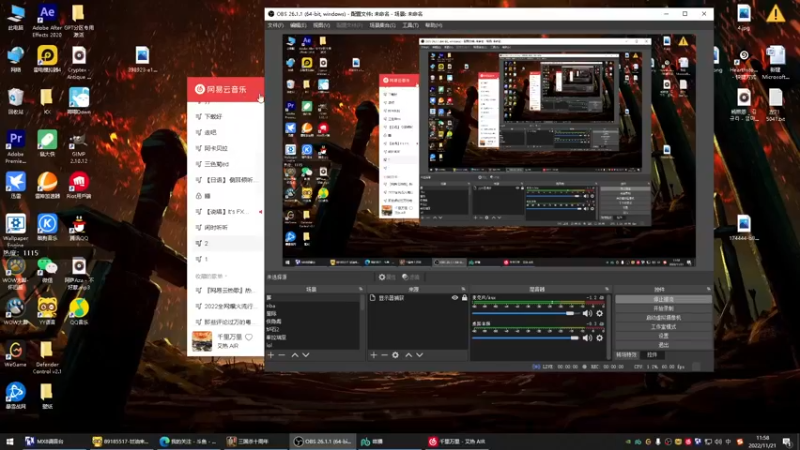Image resolution: width=800 pixels, height=450 pixels.
Task: Move source up with arrow in Sources
Action: pos(409,355)
